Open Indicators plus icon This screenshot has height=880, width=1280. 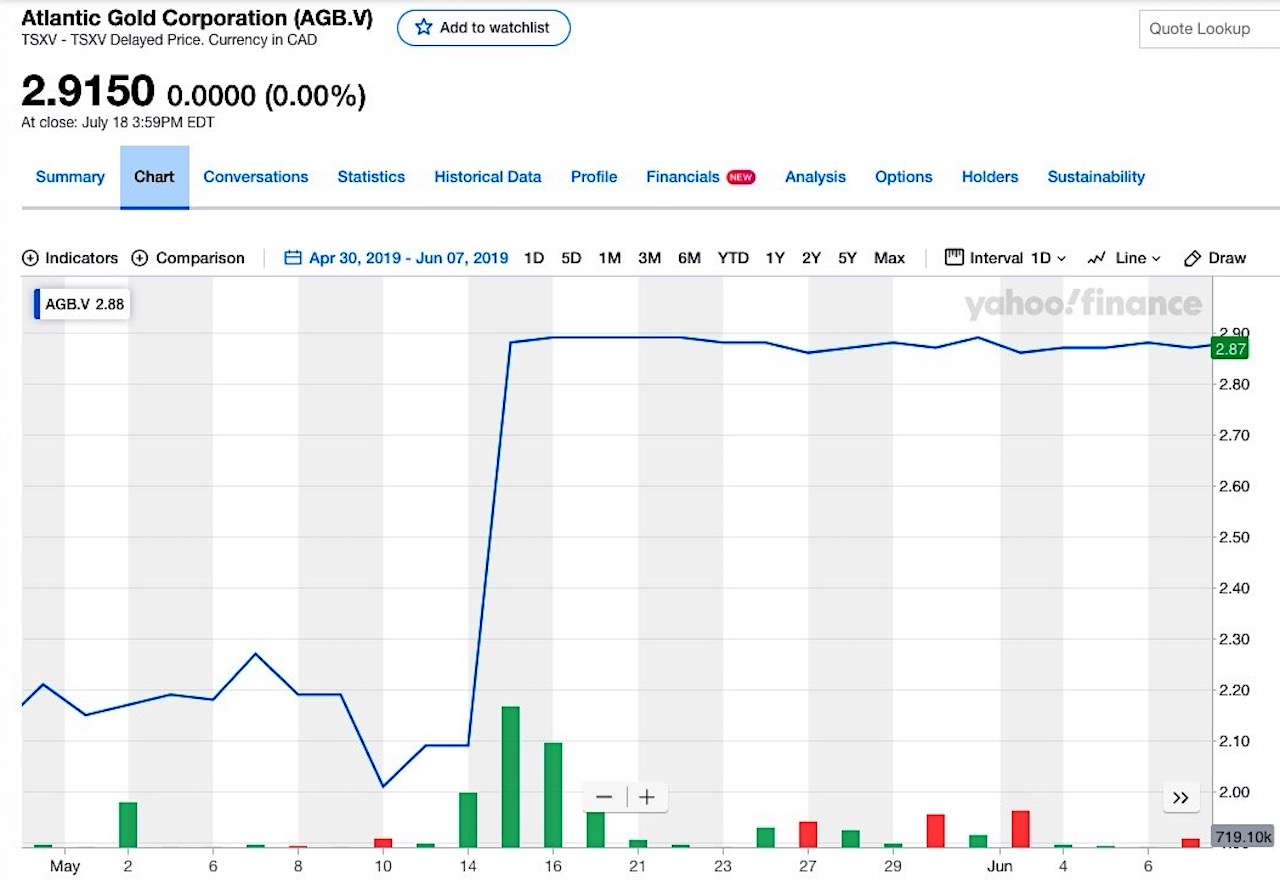coord(30,258)
